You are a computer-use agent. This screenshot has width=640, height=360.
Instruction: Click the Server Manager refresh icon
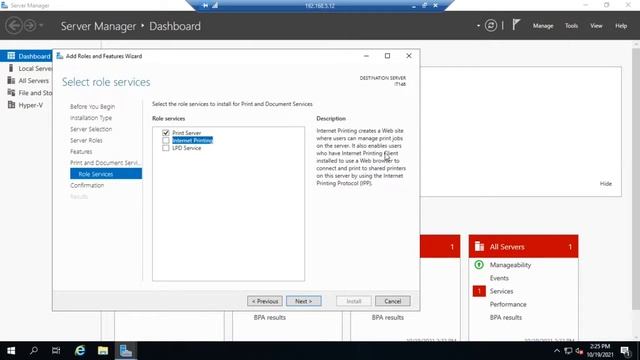[491, 26]
